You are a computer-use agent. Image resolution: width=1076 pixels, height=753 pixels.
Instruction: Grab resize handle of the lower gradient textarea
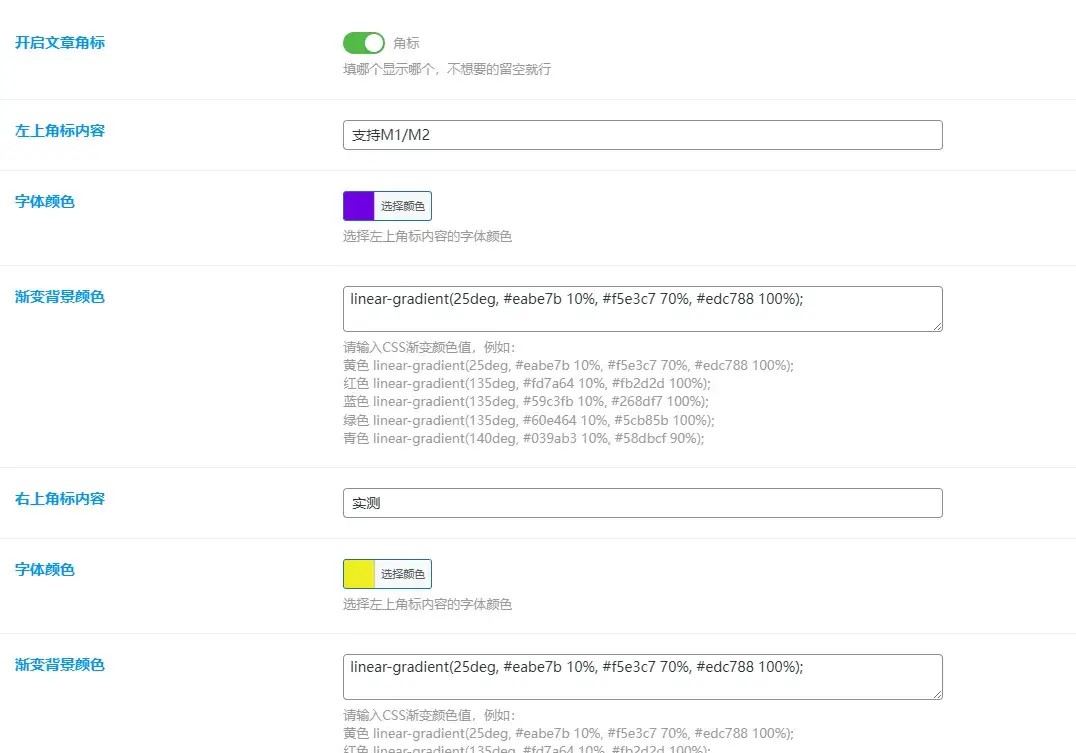(x=937, y=694)
